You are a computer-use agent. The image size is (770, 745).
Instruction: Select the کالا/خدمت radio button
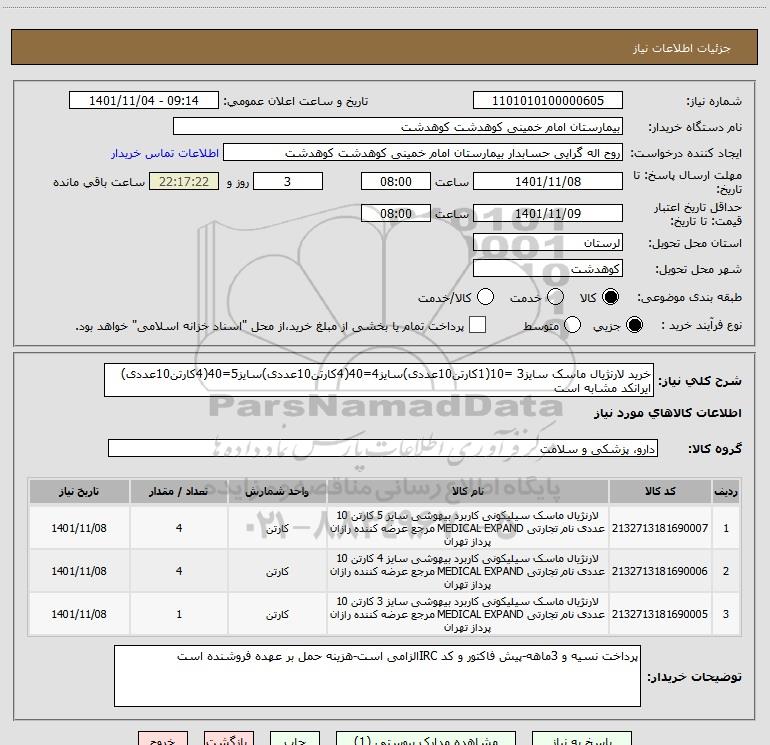tap(485, 297)
